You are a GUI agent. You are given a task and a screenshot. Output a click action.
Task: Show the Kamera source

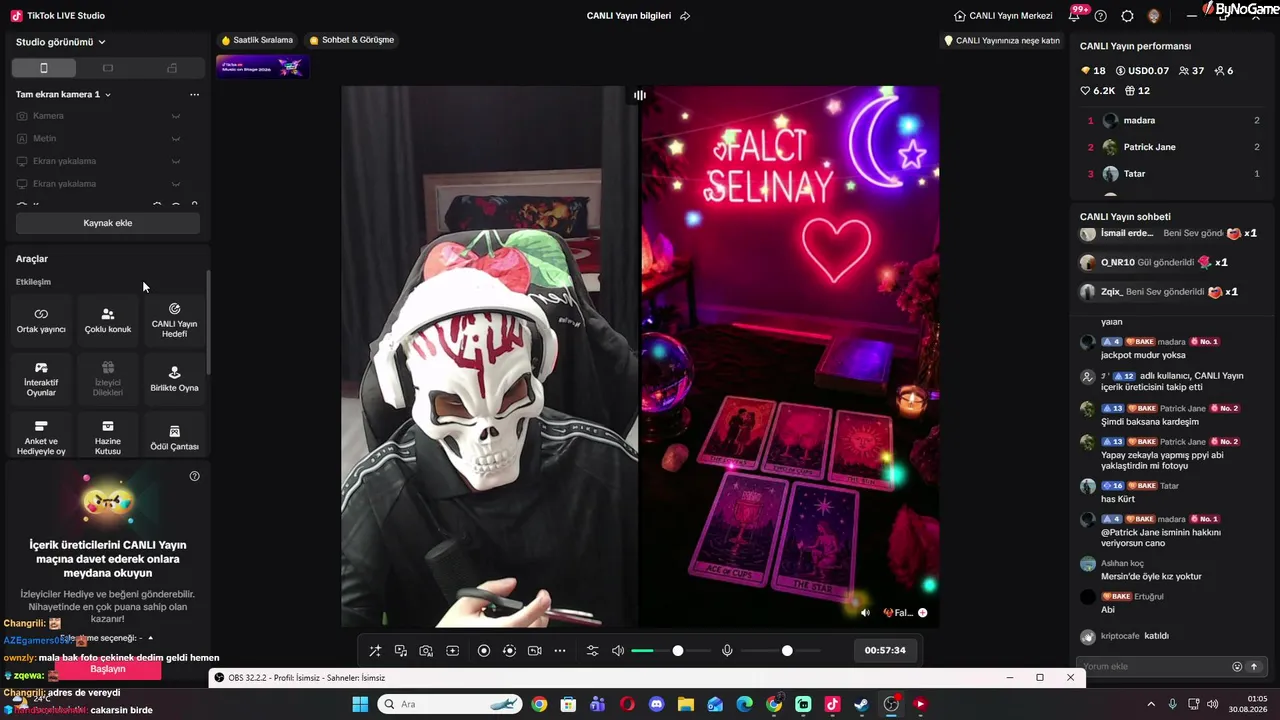176,116
